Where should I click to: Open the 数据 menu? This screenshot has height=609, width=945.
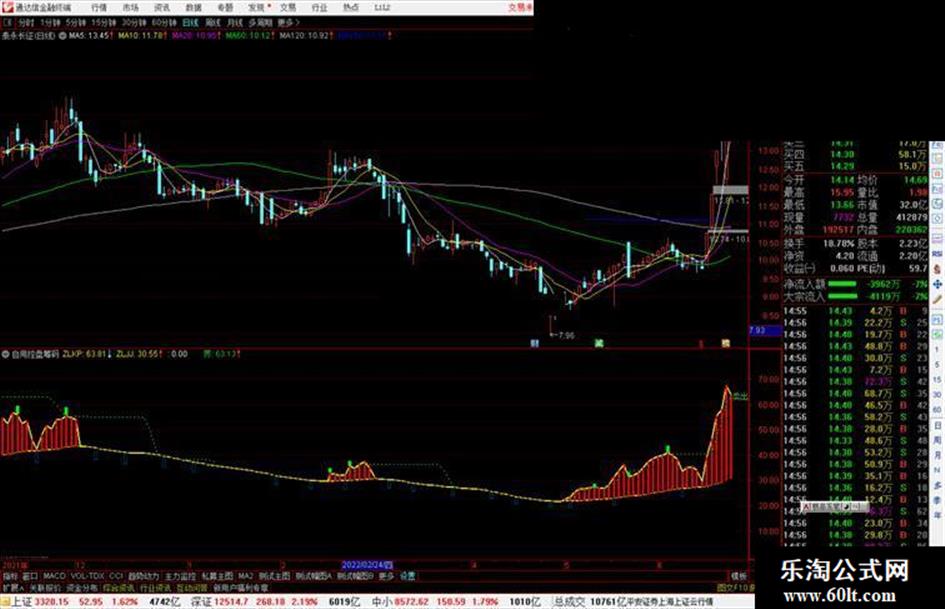193,8
